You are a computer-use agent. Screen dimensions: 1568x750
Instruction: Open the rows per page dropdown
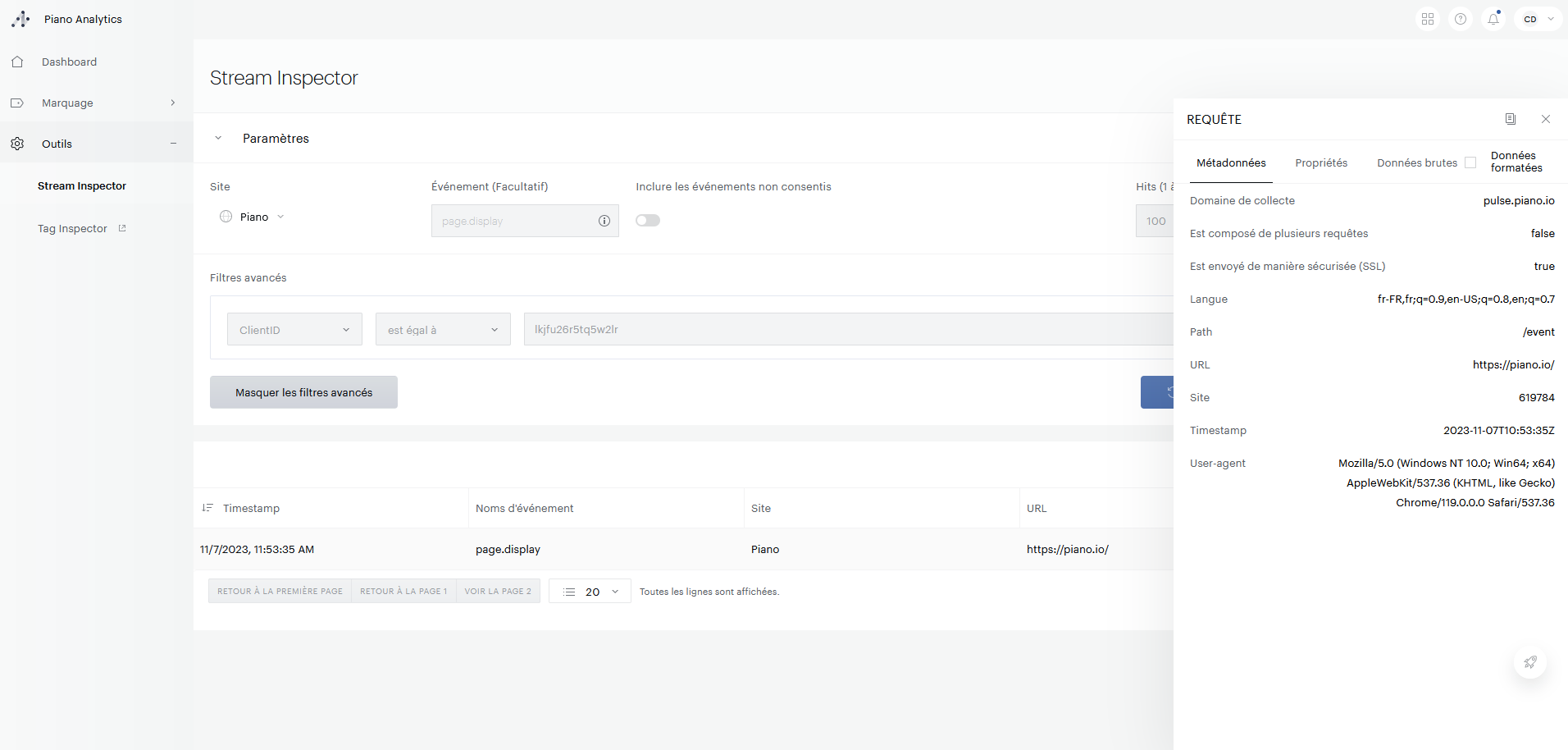pyautogui.click(x=590, y=592)
